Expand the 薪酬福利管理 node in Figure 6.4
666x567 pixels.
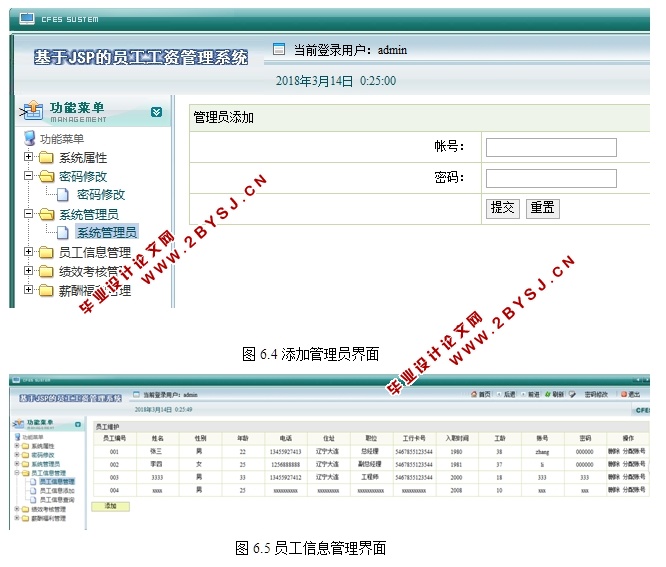(28, 290)
